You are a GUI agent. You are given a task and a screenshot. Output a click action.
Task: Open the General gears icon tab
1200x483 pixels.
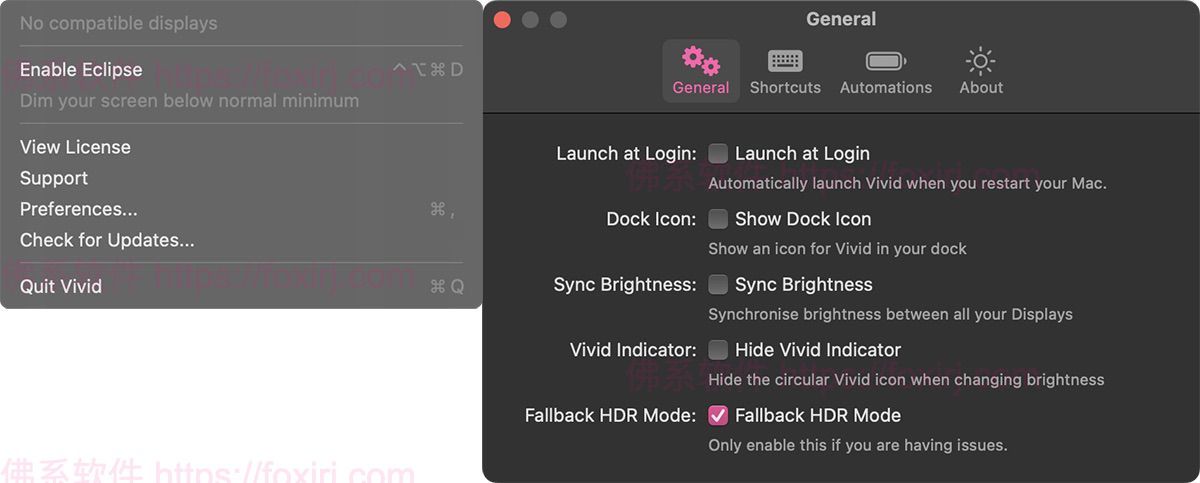[x=700, y=62]
